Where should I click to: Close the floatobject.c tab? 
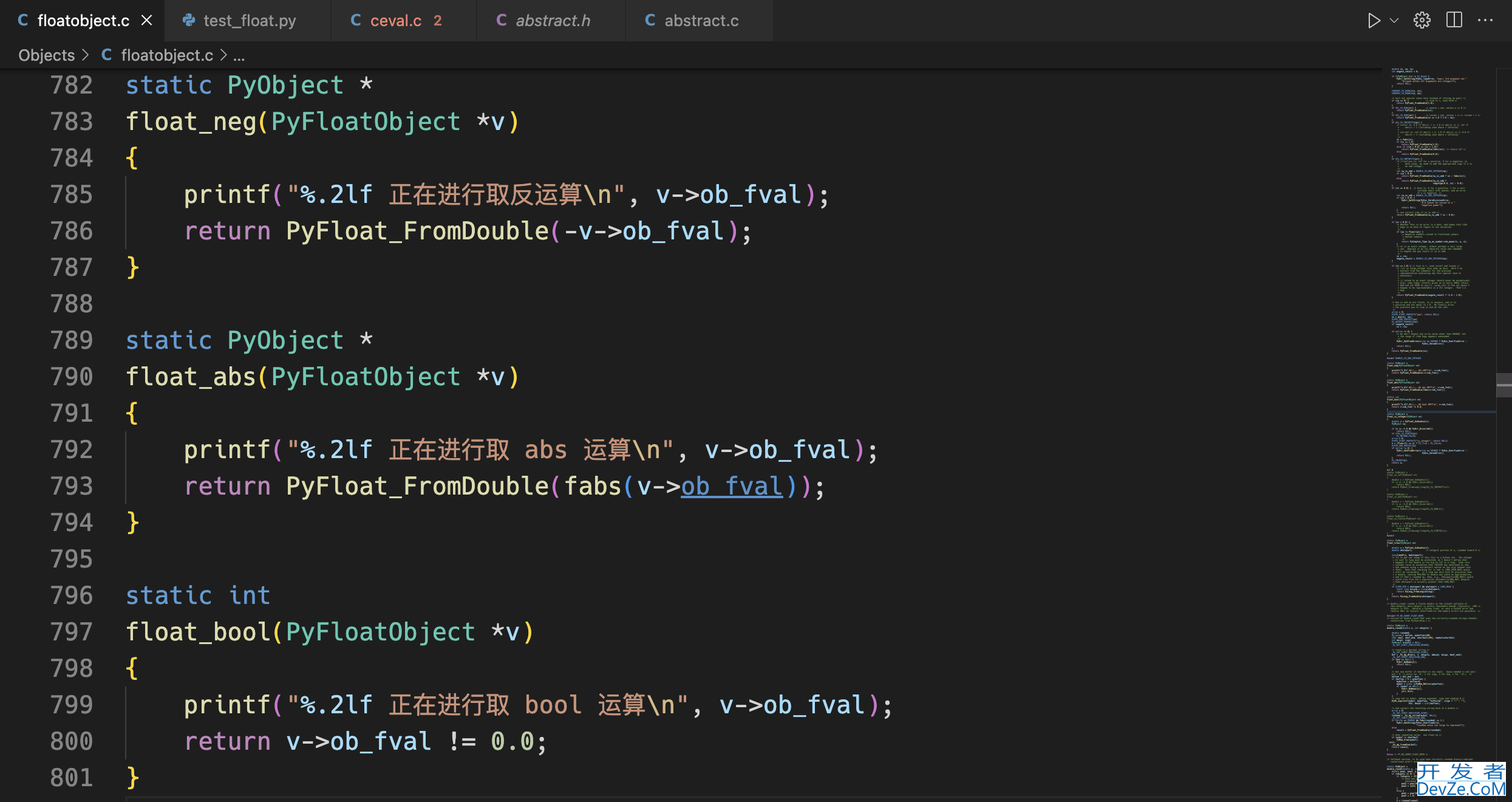tap(146, 21)
